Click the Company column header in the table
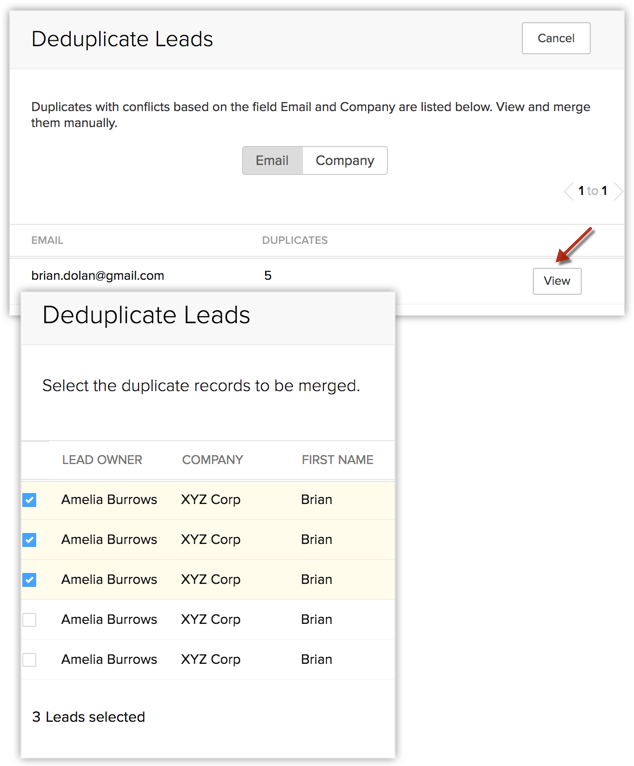This screenshot has width=634, height=766. 212,460
